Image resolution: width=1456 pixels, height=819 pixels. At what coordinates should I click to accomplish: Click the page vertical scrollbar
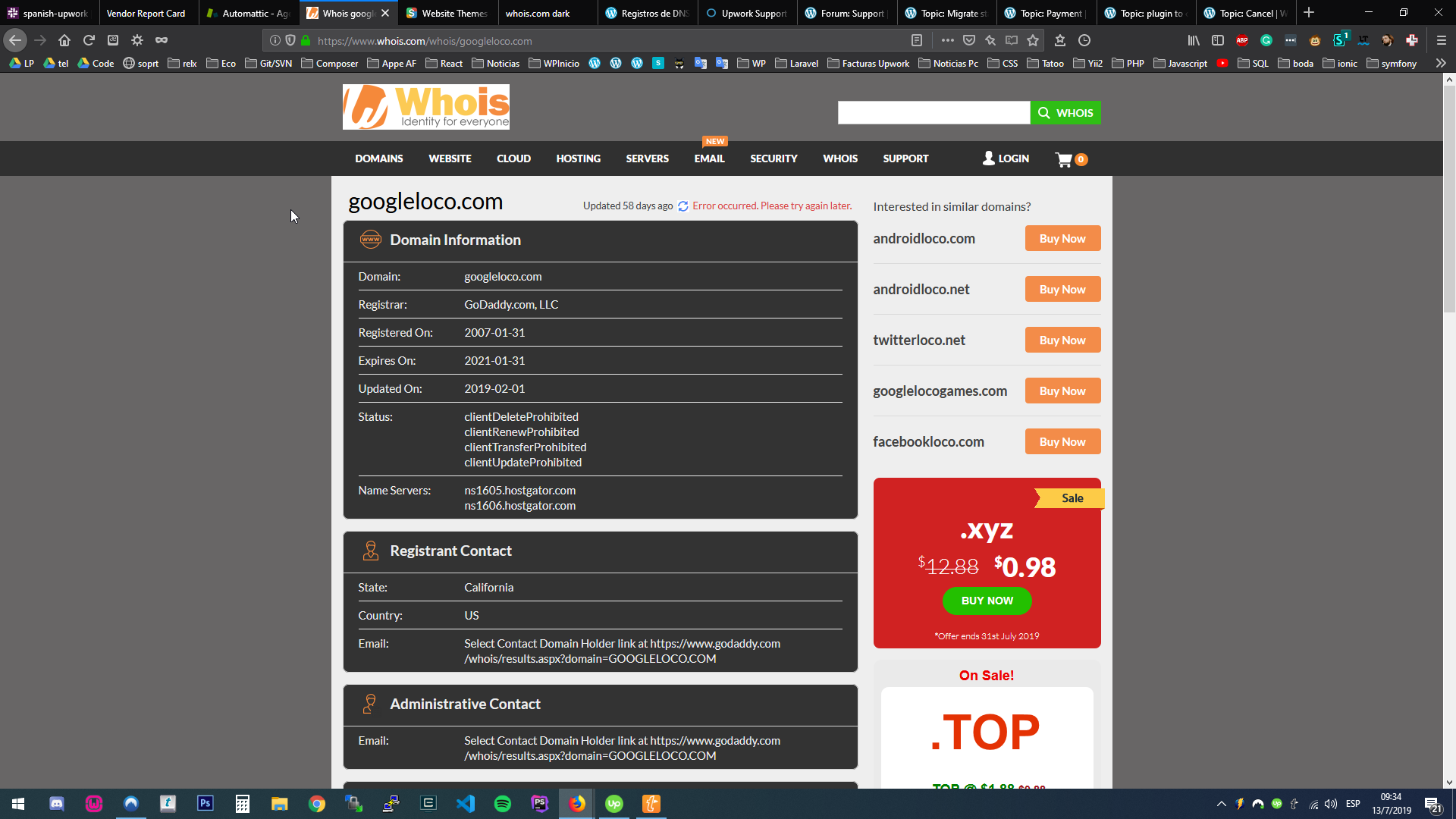point(1449,199)
